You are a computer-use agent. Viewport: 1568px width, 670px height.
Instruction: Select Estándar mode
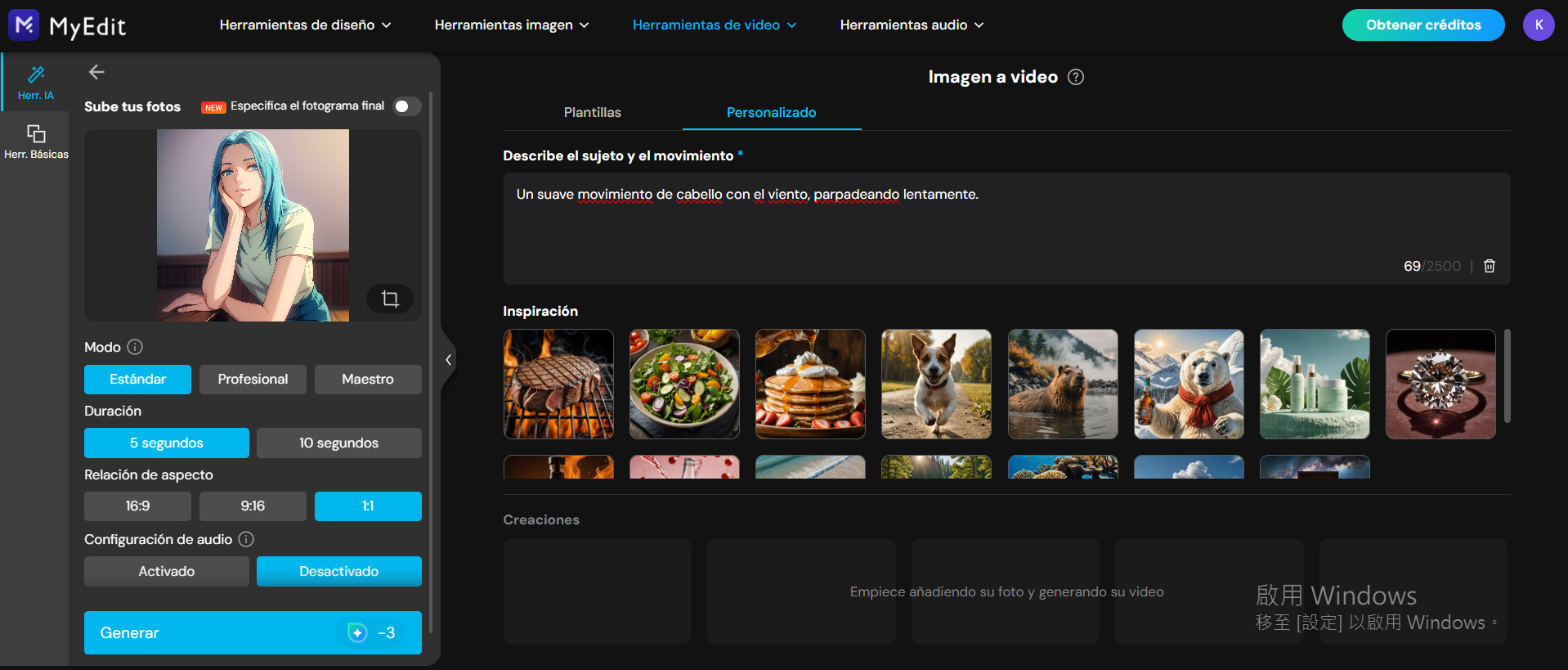pyautogui.click(x=137, y=380)
